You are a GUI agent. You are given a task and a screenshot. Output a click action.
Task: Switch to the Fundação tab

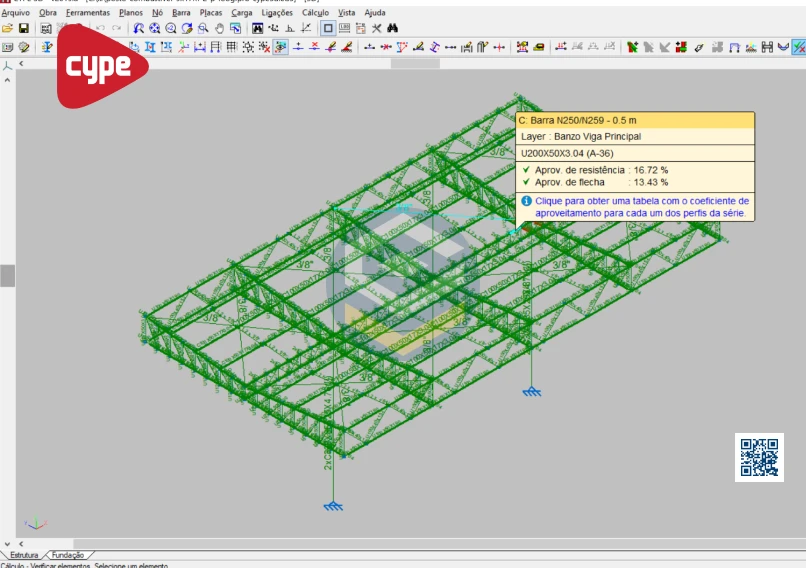pyautogui.click(x=68, y=555)
